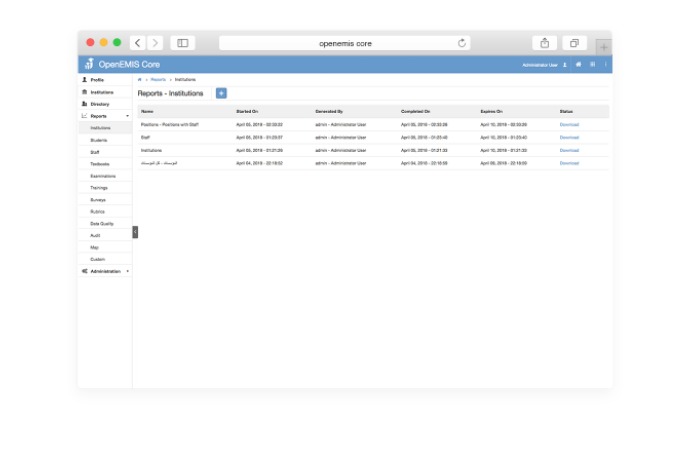Screen dimensions: 690x460
Task: Click the Profile person icon in sidebar
Action: (84, 80)
